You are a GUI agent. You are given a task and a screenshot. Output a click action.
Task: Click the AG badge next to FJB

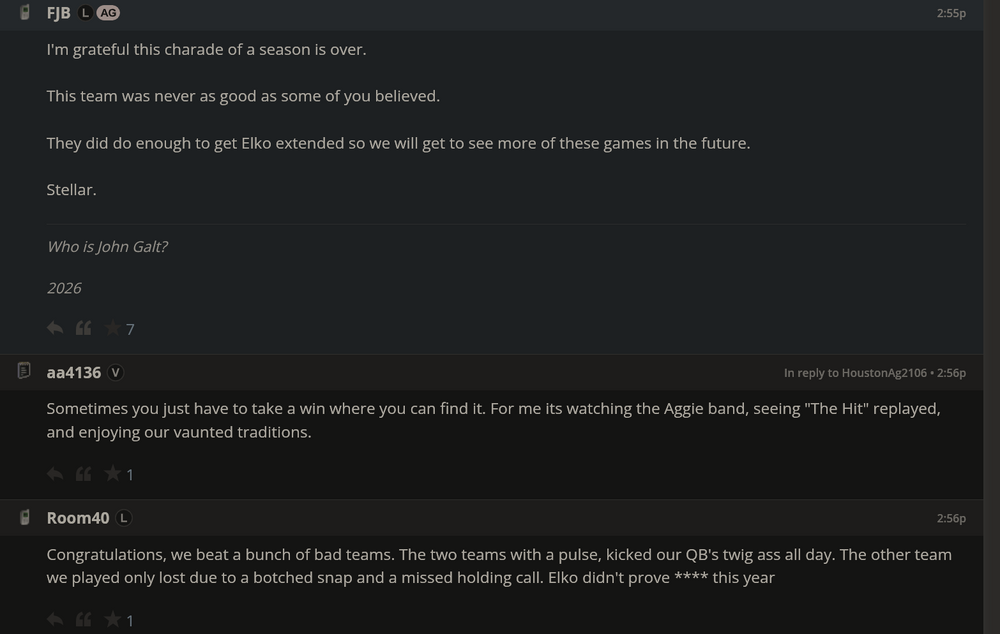pyautogui.click(x=108, y=13)
